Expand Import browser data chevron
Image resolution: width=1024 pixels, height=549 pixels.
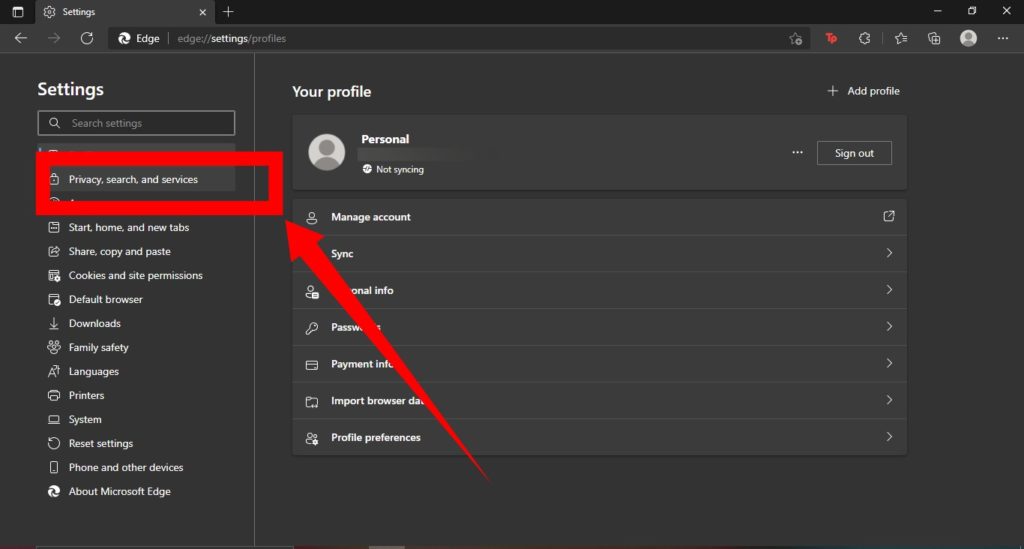tap(889, 400)
